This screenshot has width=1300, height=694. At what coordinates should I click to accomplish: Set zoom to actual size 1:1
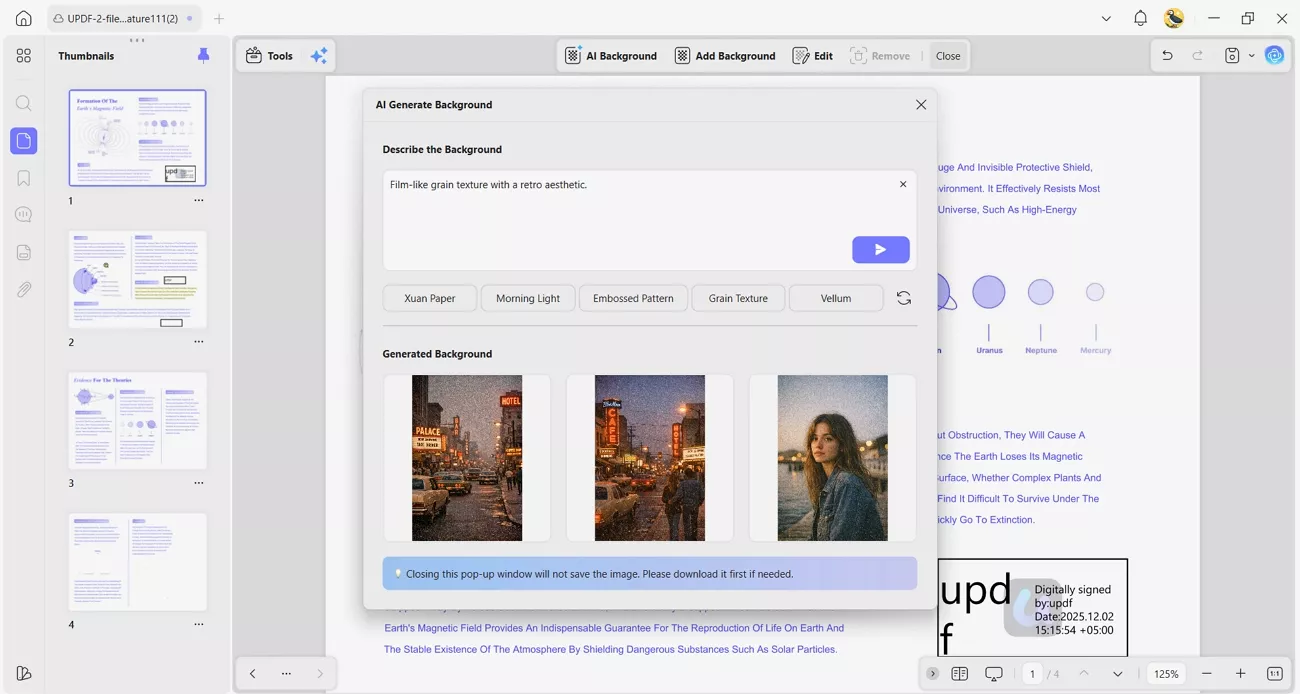click(1275, 673)
